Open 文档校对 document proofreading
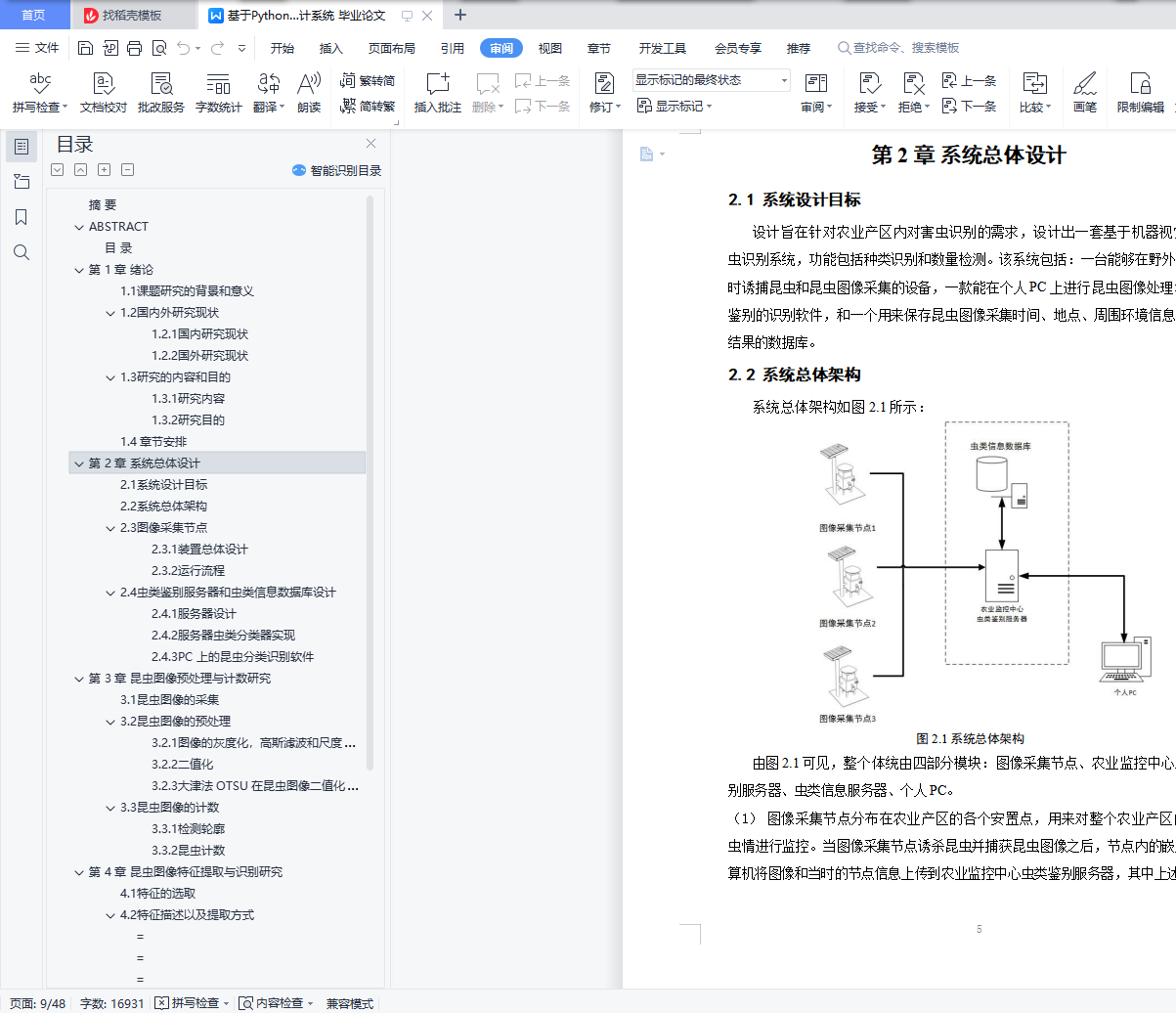This screenshot has height=1013, width=1176. point(104,93)
